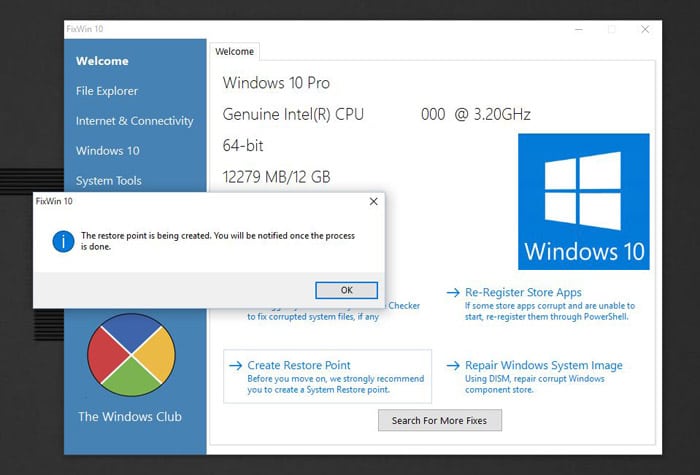The width and height of the screenshot is (700, 475).
Task: Click the '@ 3.20GHz' CPU speed text
Action: pos(492,114)
